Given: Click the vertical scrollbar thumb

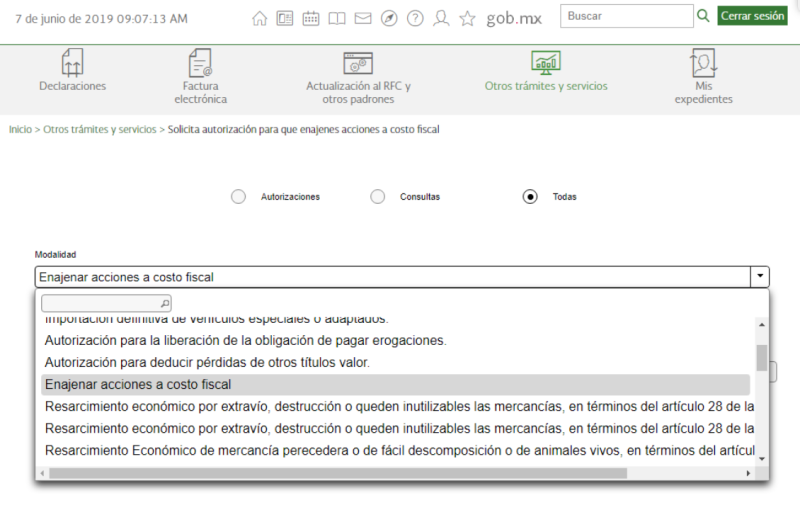Looking at the screenshot, I should click(762, 358).
